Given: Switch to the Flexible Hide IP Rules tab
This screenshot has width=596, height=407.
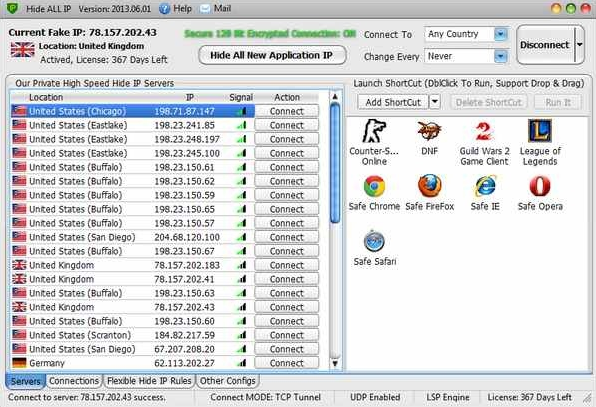Looking at the screenshot, I should click(x=149, y=381).
